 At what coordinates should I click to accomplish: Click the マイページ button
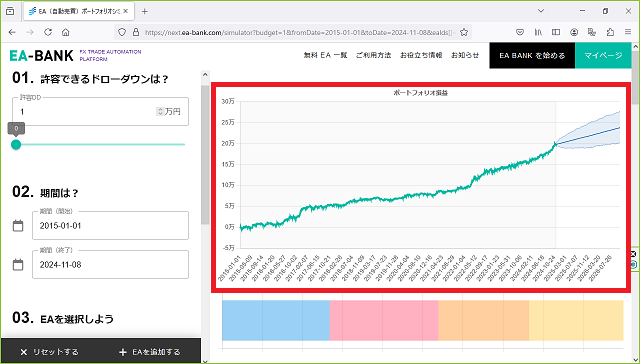point(603,55)
